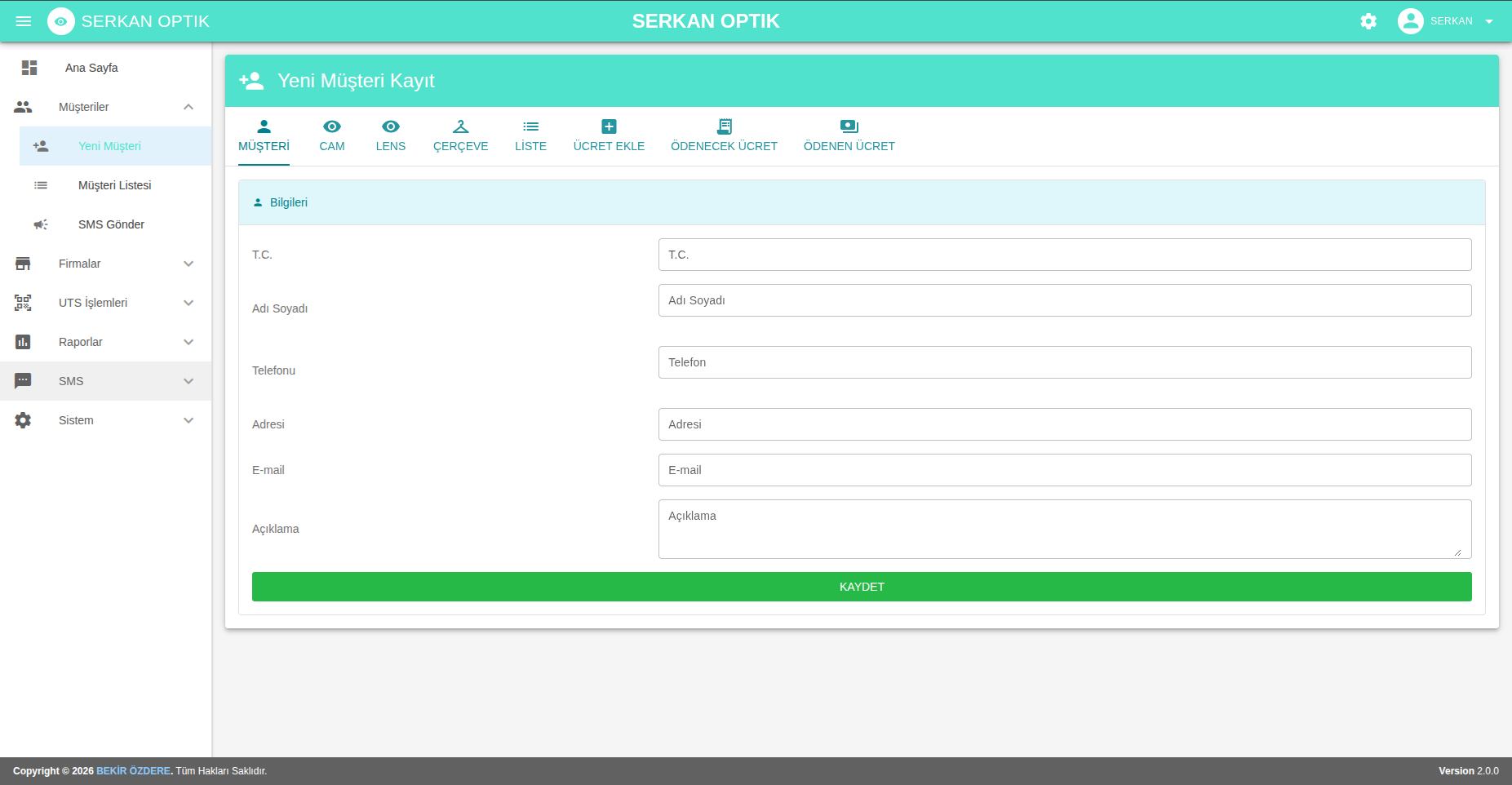This screenshot has height=785, width=1512.
Task: Expand the Raporlar sidebar menu
Action: click(106, 342)
